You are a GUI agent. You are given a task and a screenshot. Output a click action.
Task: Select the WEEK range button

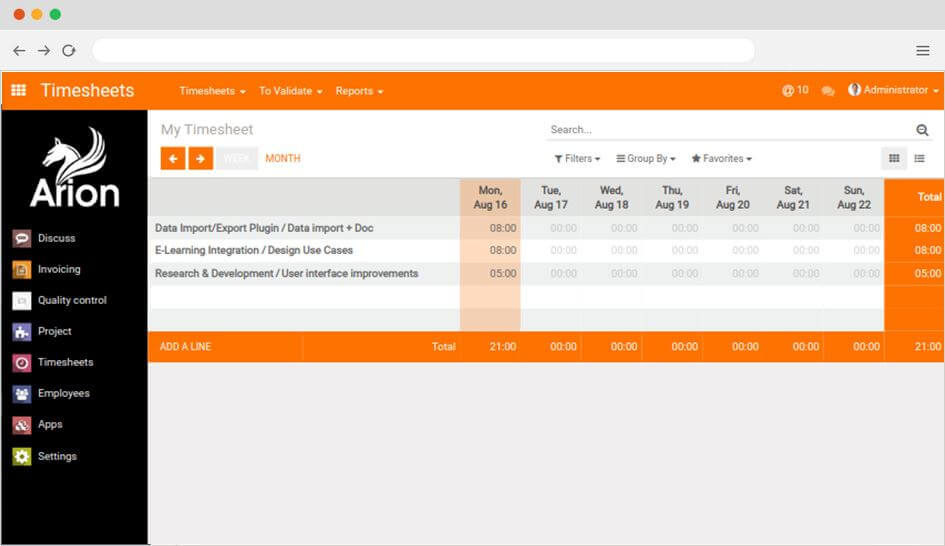pyautogui.click(x=237, y=158)
